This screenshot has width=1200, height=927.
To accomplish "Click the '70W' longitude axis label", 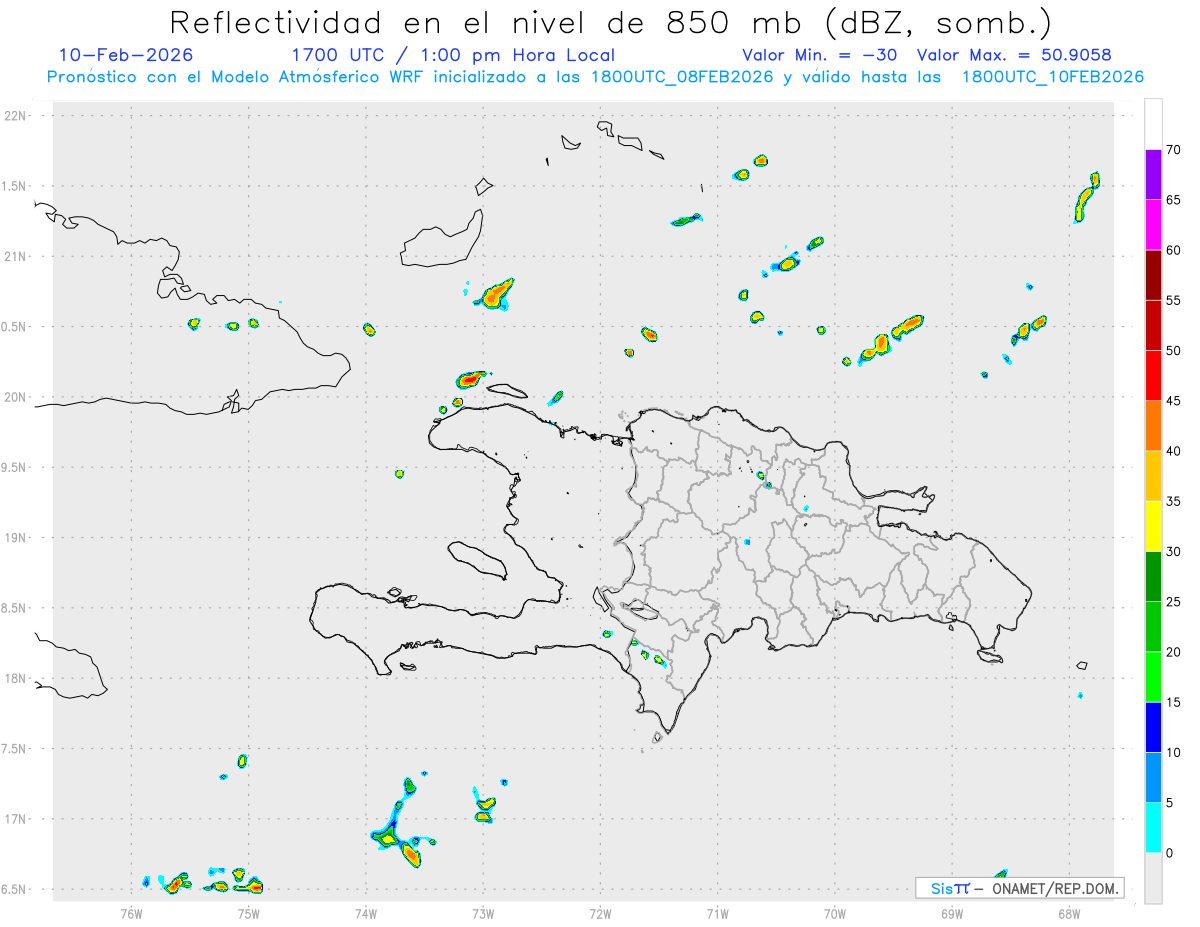I will pos(835,913).
